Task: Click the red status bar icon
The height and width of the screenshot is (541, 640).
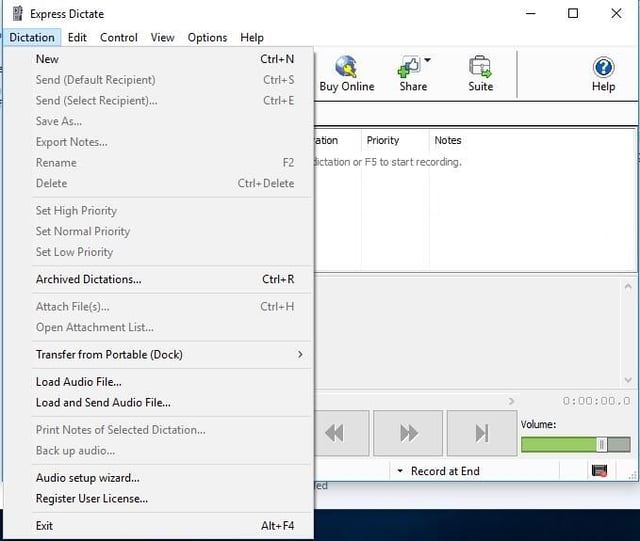Action: click(599, 471)
